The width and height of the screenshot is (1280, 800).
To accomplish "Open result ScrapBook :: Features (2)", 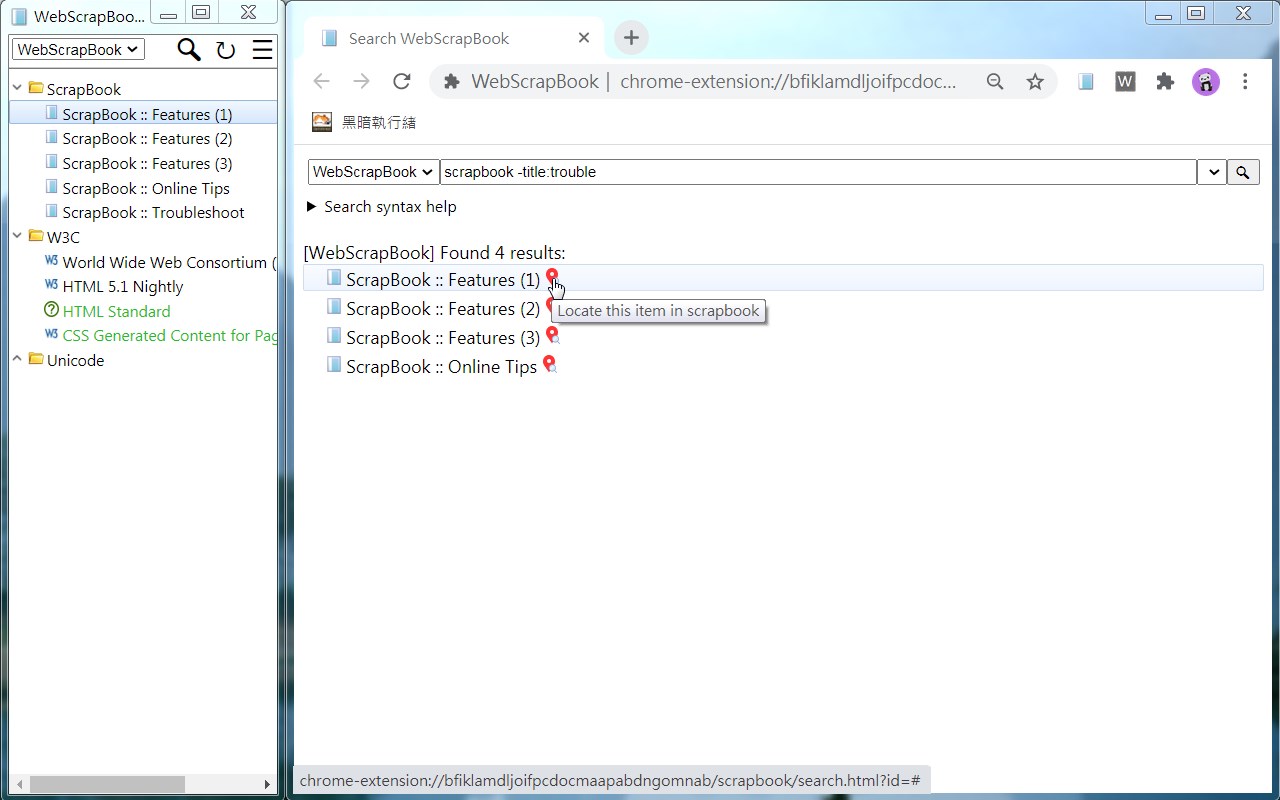I will click(443, 309).
